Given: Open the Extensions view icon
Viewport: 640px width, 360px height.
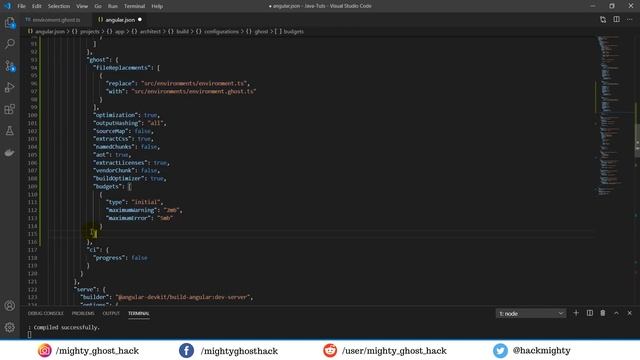Looking at the screenshot, I should click(10, 109).
